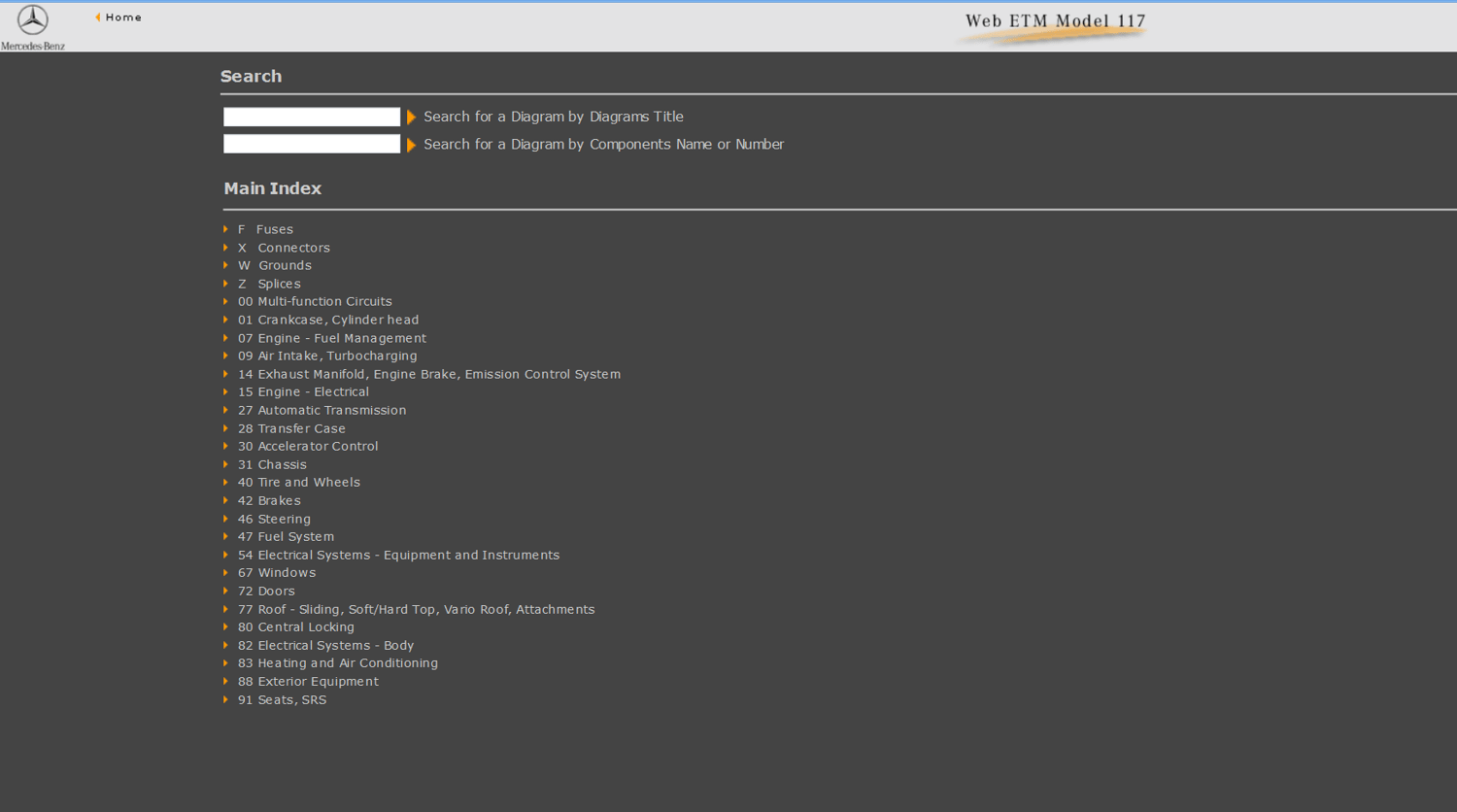Run Search for a Diagram by Diagrams Title
The image size is (1457, 812).
tap(554, 117)
